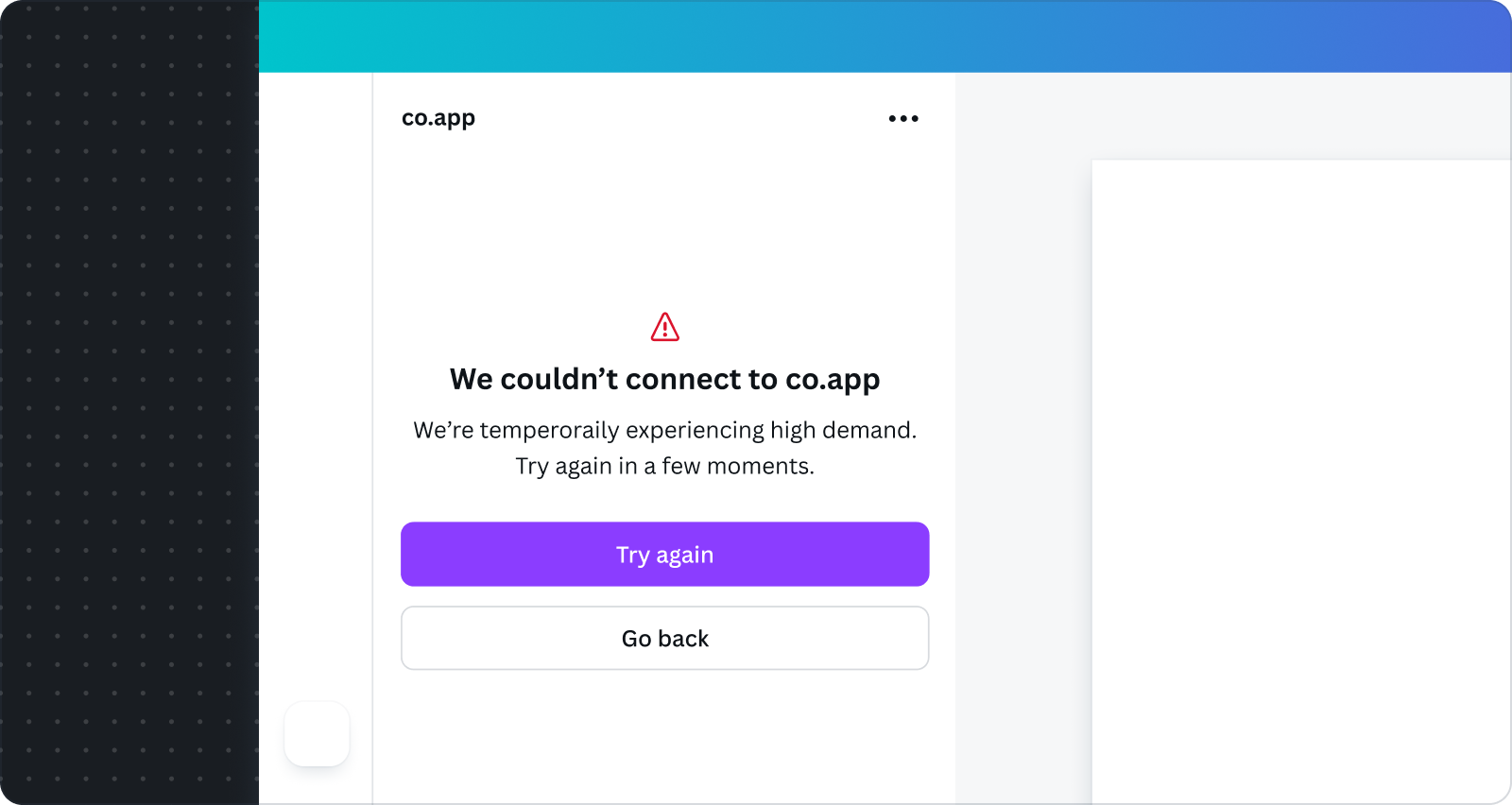1512x805 pixels.
Task: Click the dark dotted background panel
Action: pyautogui.click(x=129, y=402)
